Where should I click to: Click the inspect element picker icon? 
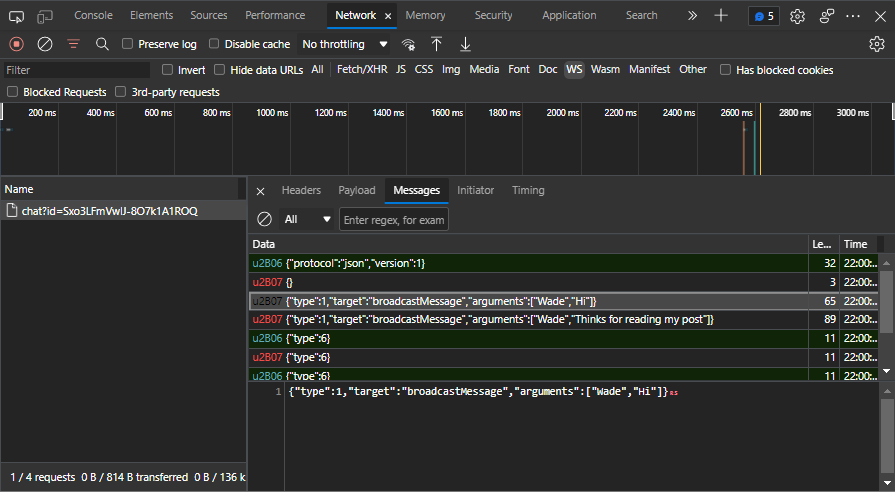17,17
